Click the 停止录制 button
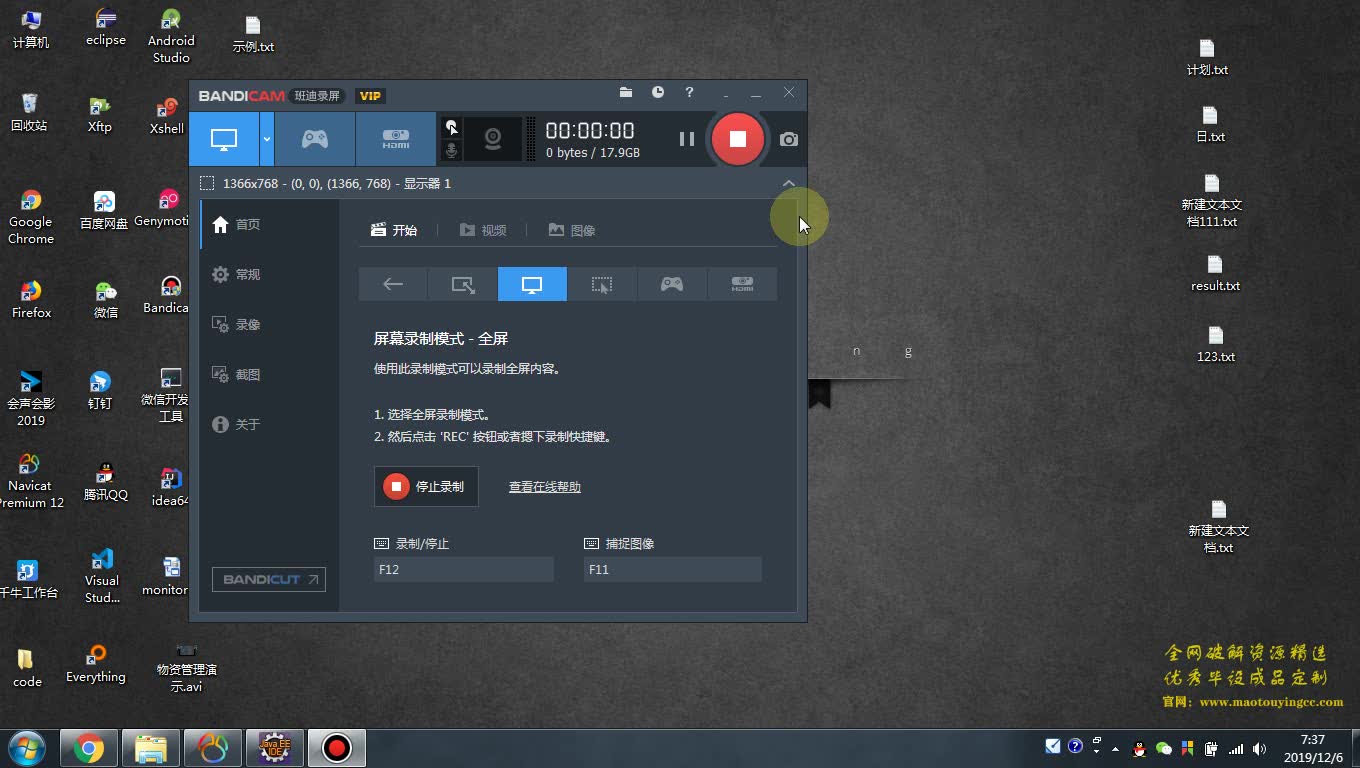 426,486
